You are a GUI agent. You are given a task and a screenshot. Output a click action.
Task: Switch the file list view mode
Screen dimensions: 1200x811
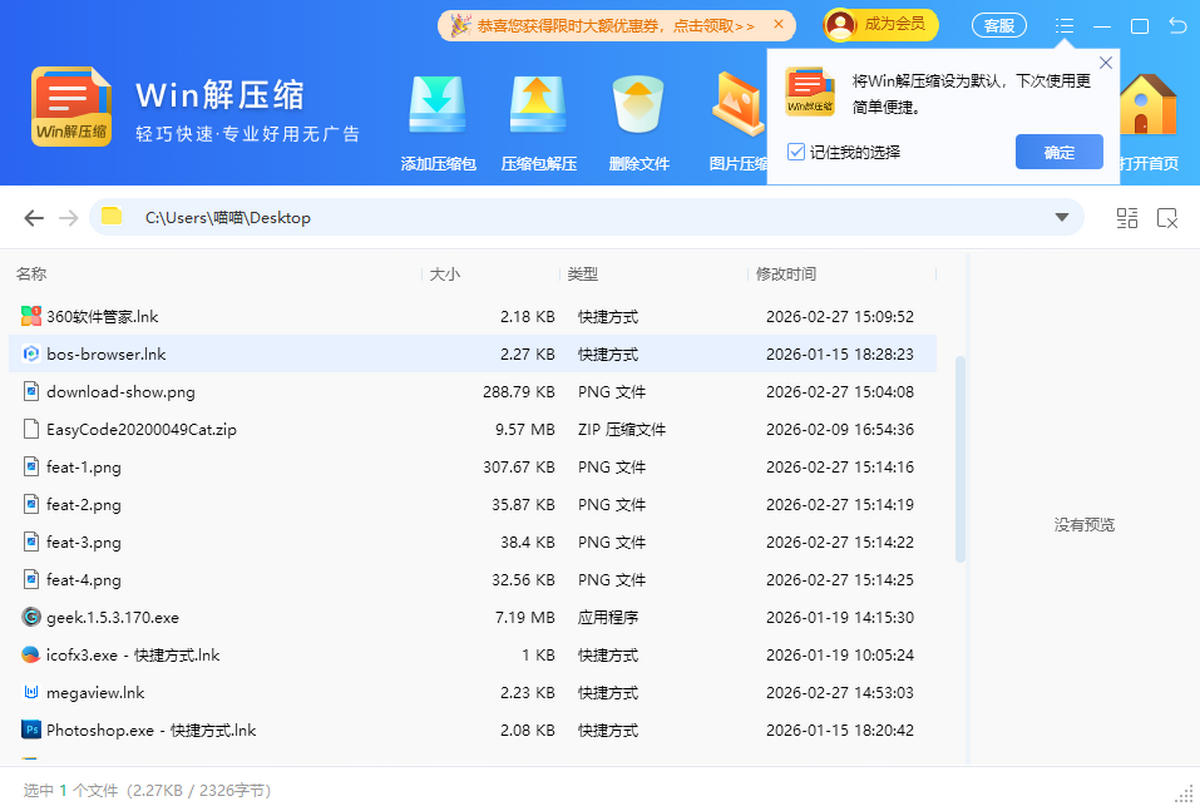(1127, 217)
